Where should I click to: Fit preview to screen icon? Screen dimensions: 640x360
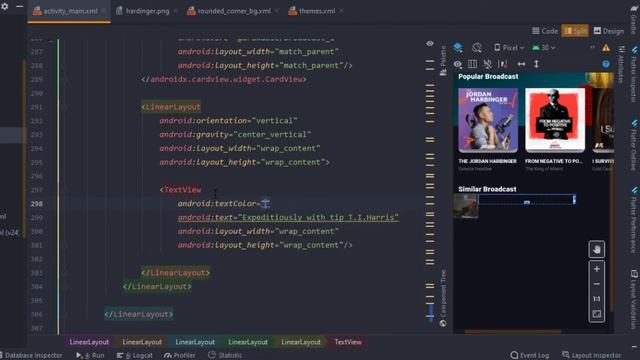coord(596,314)
